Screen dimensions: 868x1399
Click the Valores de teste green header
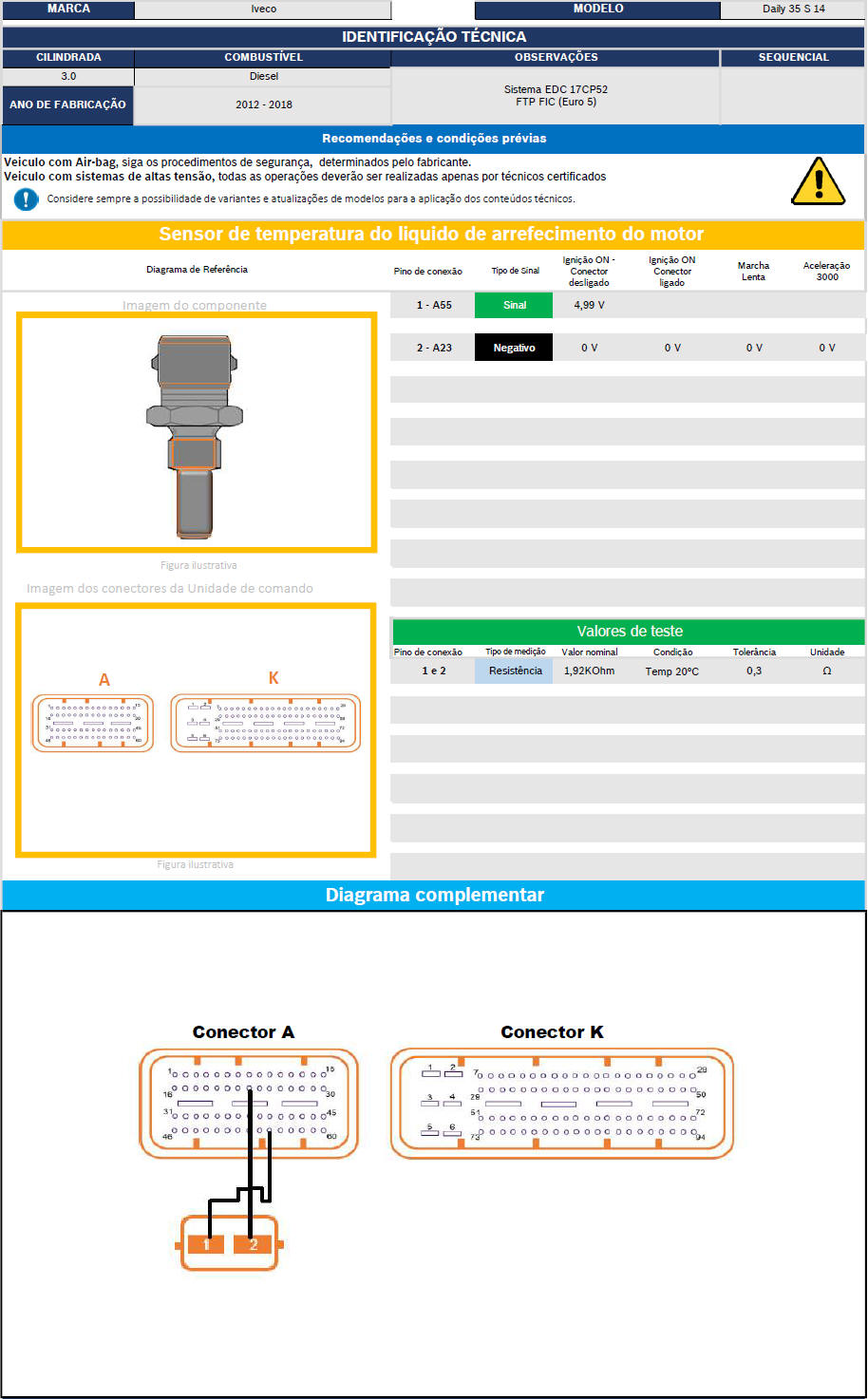629,632
